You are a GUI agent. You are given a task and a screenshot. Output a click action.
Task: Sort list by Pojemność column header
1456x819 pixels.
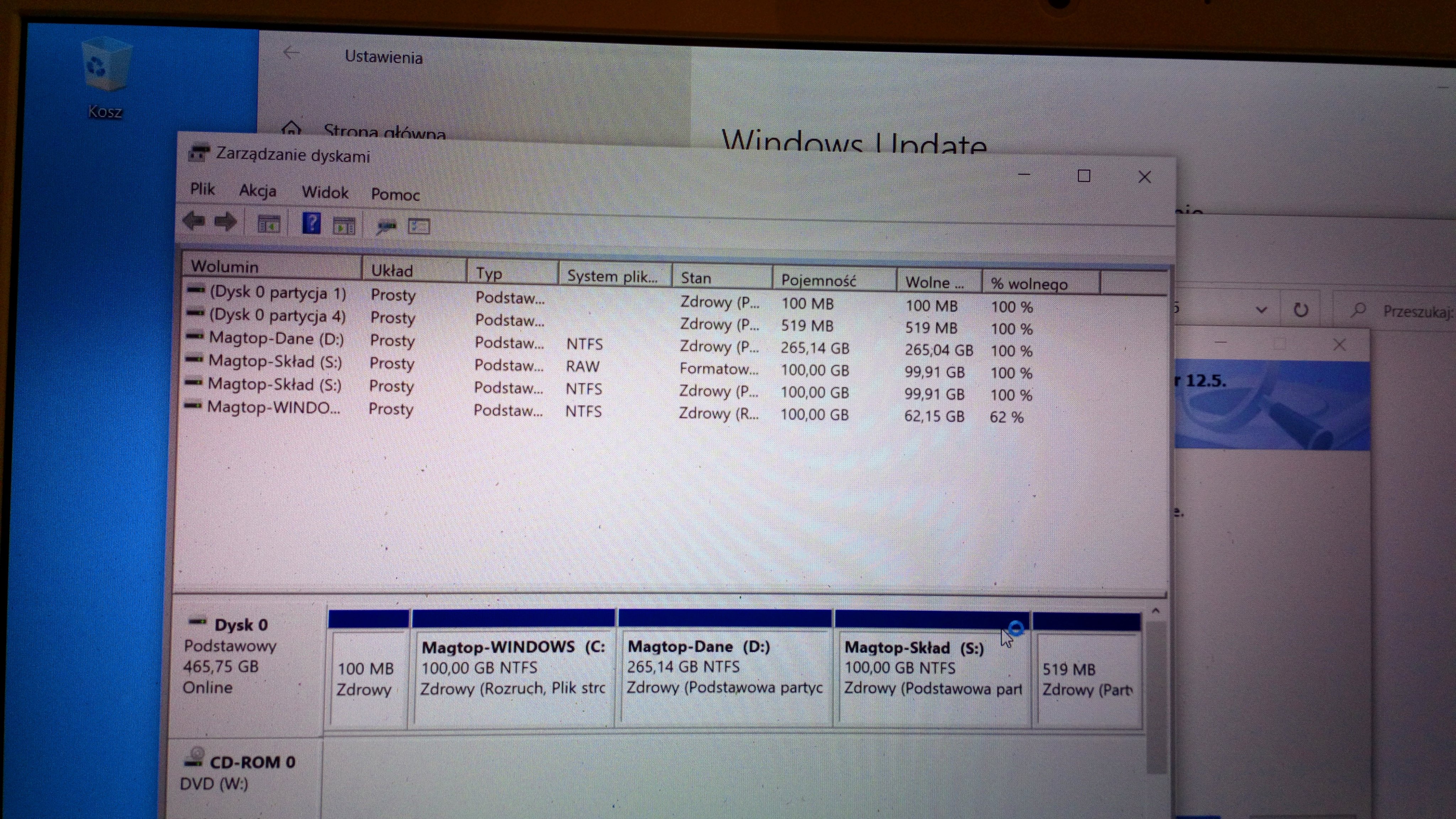818,280
